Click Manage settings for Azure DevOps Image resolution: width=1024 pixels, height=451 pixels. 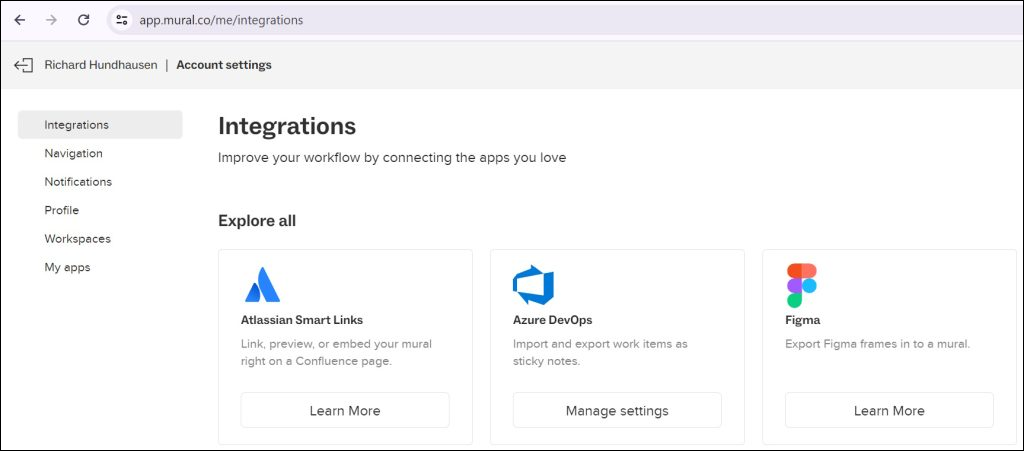pos(617,411)
